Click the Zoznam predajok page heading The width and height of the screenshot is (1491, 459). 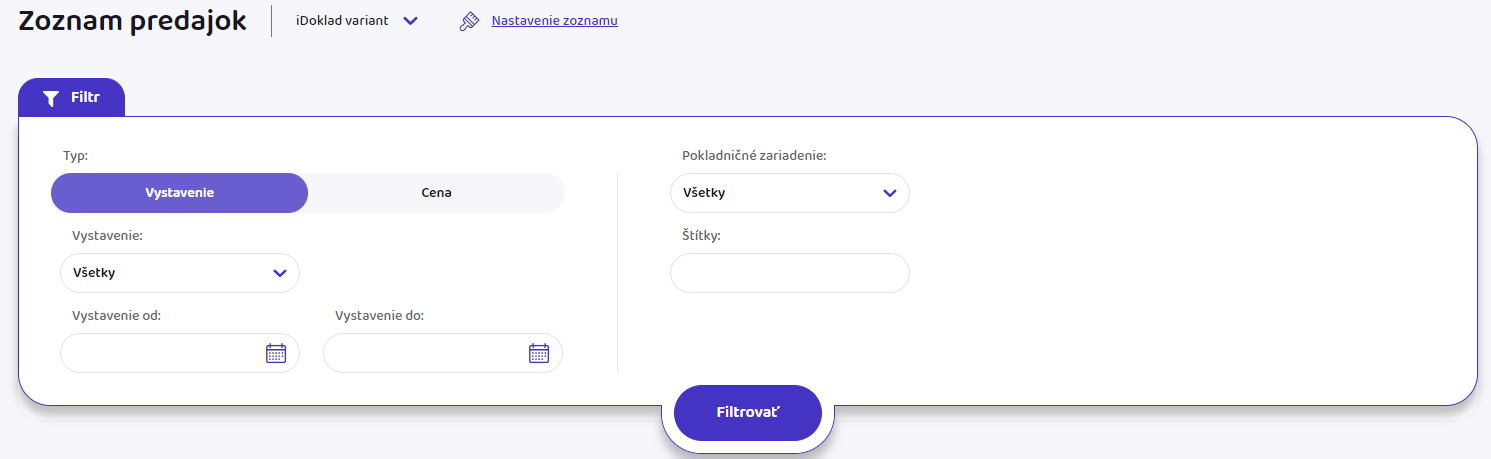tap(133, 21)
